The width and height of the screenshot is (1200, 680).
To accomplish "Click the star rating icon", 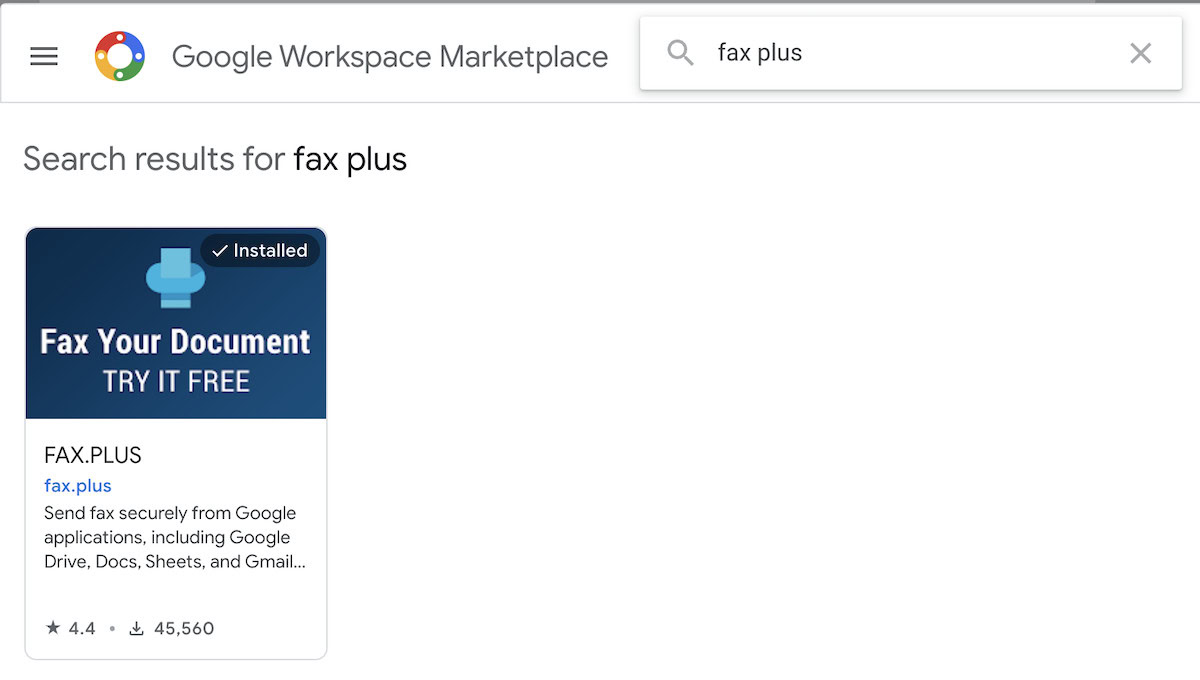I will pos(53,628).
